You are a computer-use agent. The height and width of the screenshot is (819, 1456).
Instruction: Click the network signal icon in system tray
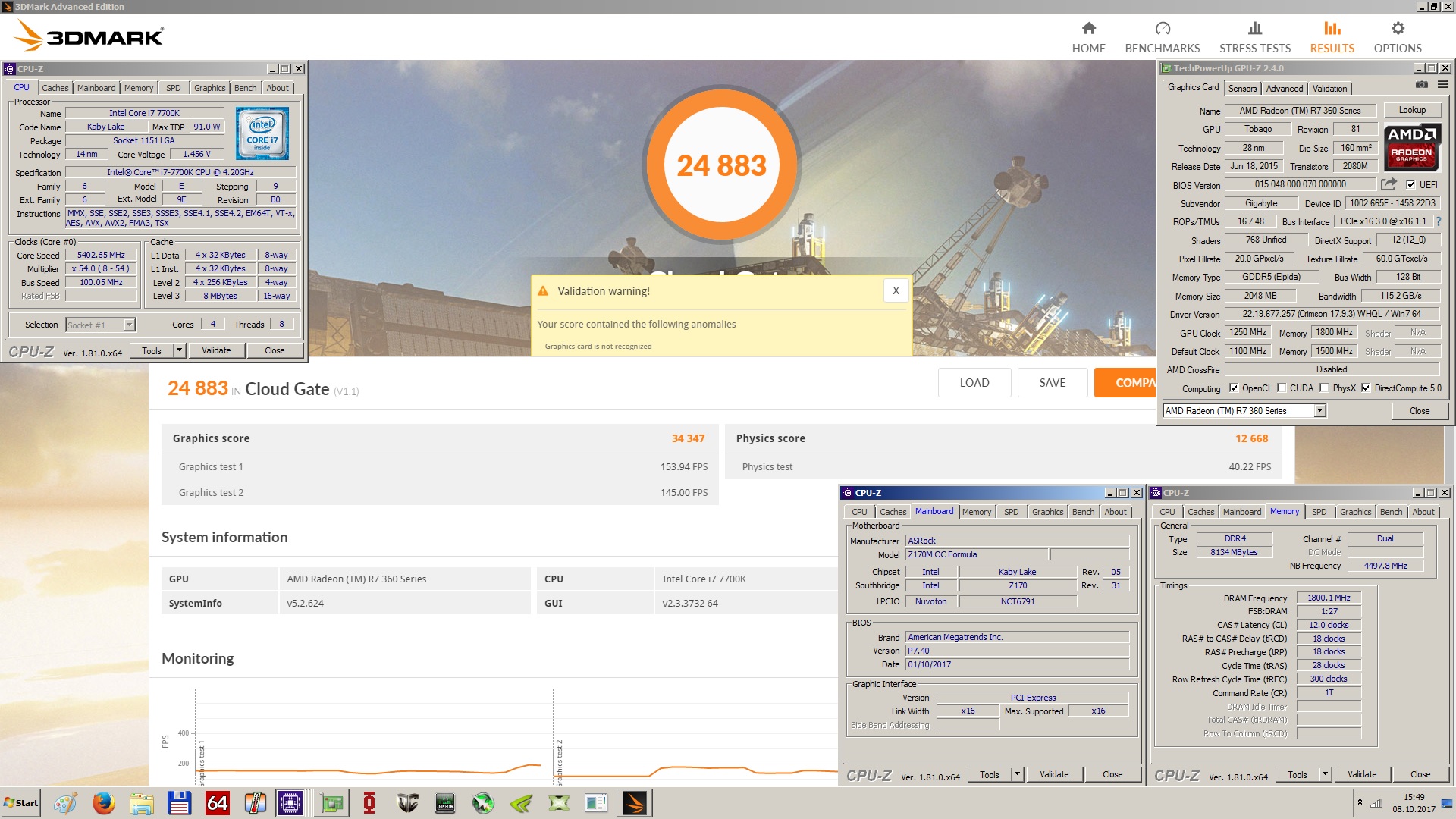pos(1376,803)
